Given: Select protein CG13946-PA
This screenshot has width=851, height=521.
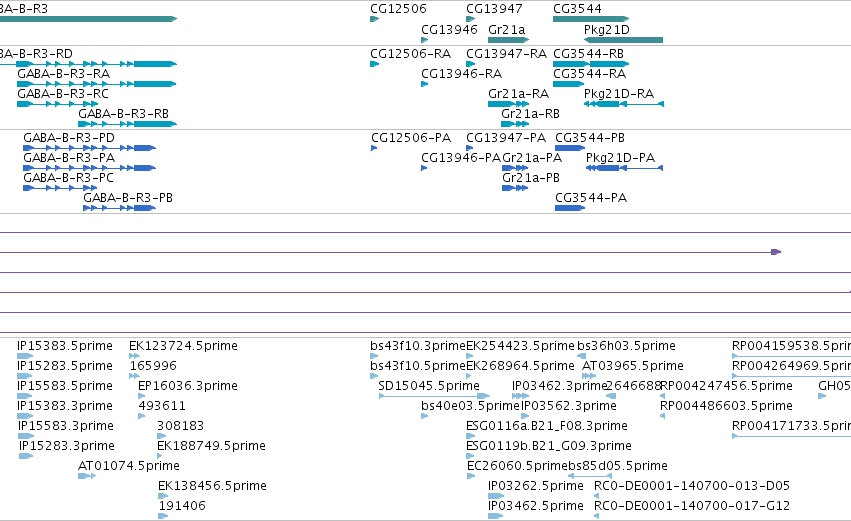Looking at the screenshot, I should [461, 158].
